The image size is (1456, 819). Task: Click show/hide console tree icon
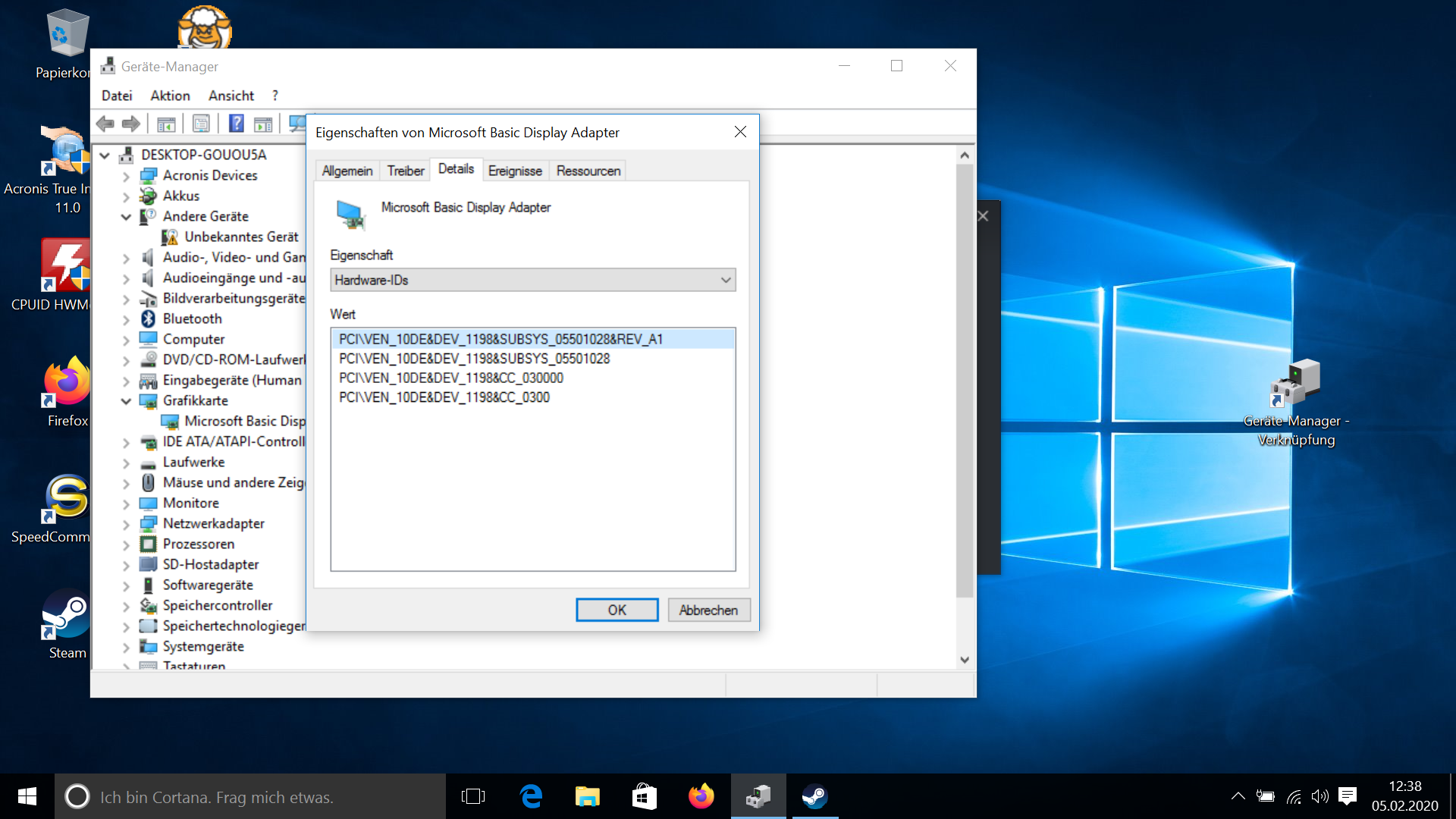166,124
